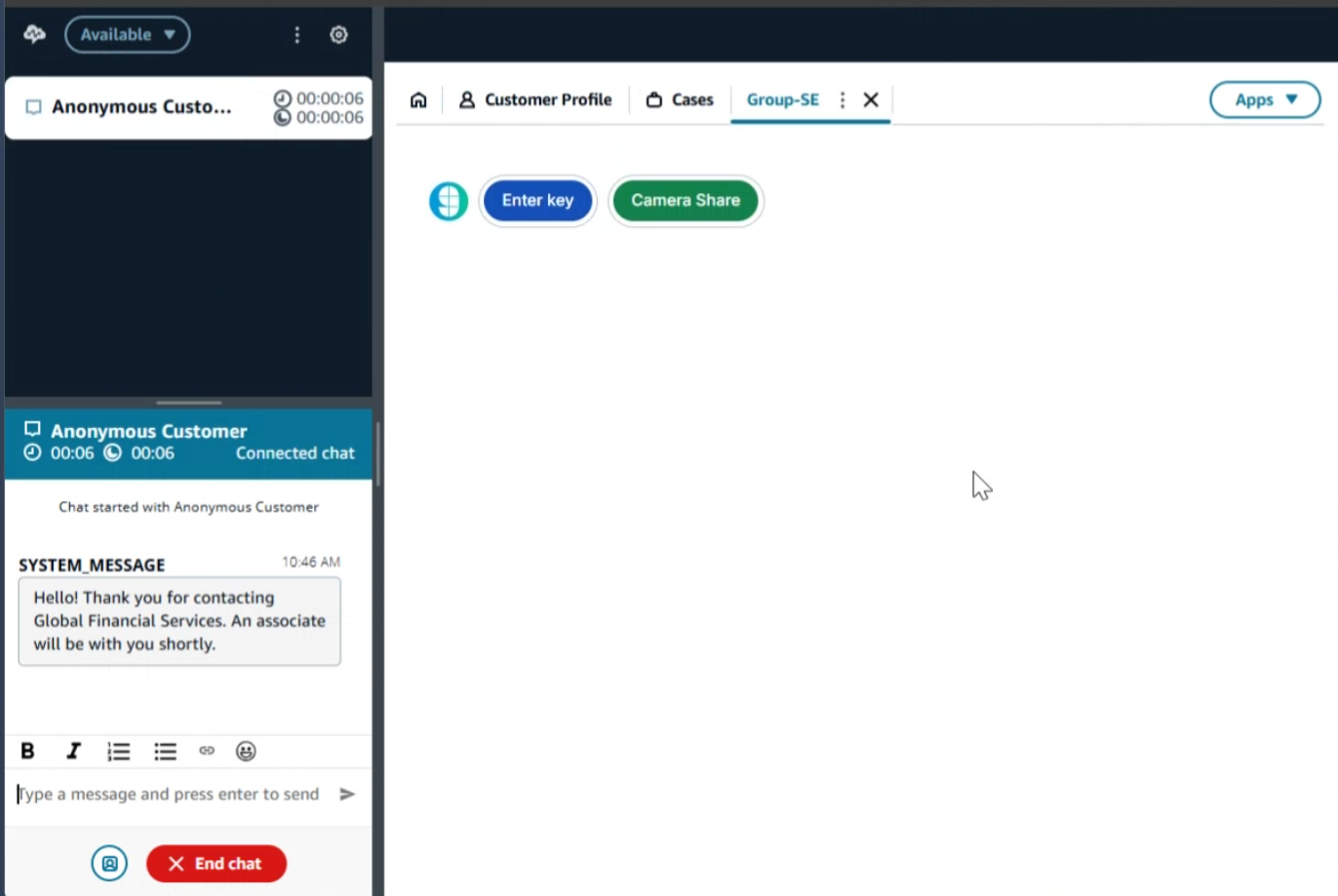
Task: Select the Group-SE tab
Action: [782, 99]
